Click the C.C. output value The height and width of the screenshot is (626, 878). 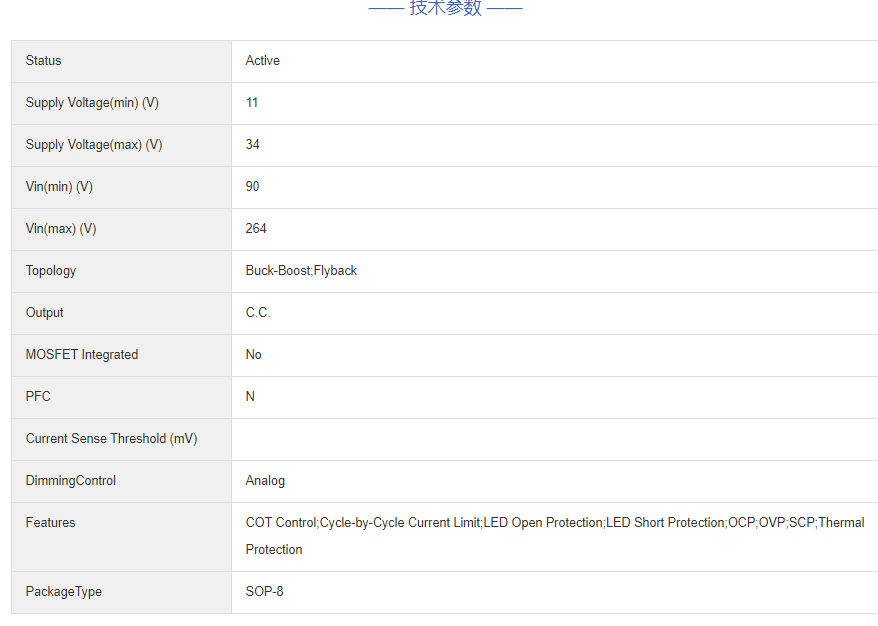pos(258,313)
